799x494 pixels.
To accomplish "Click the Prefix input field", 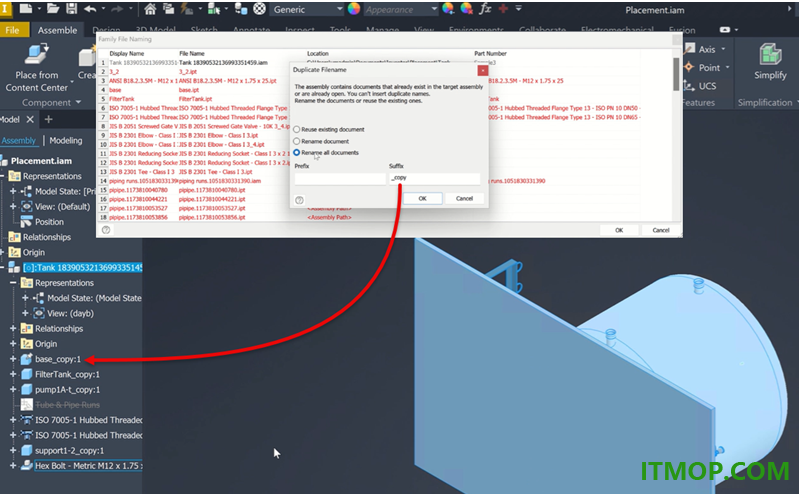I will tap(340, 178).
